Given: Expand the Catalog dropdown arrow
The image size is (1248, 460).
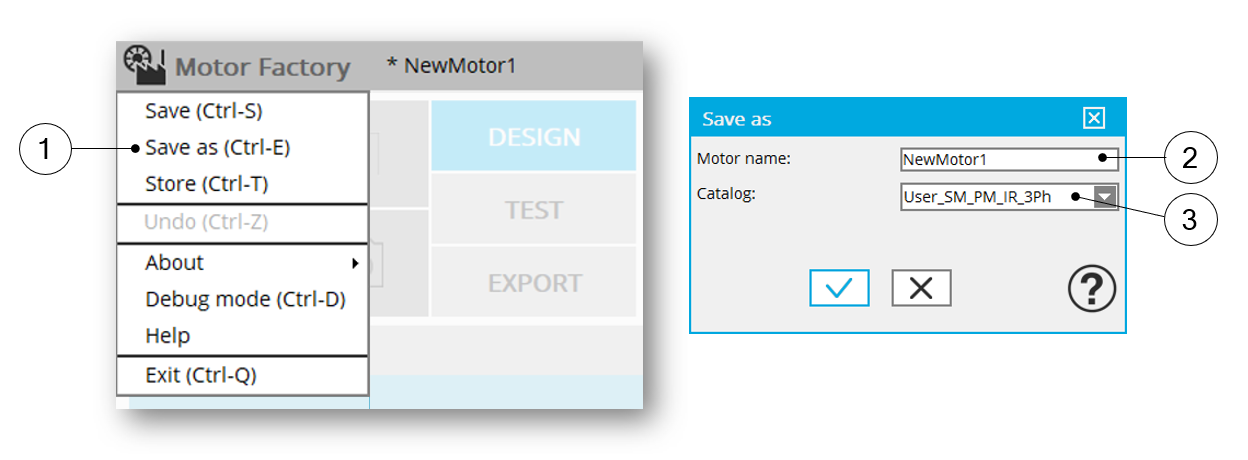Looking at the screenshot, I should tap(1105, 197).
